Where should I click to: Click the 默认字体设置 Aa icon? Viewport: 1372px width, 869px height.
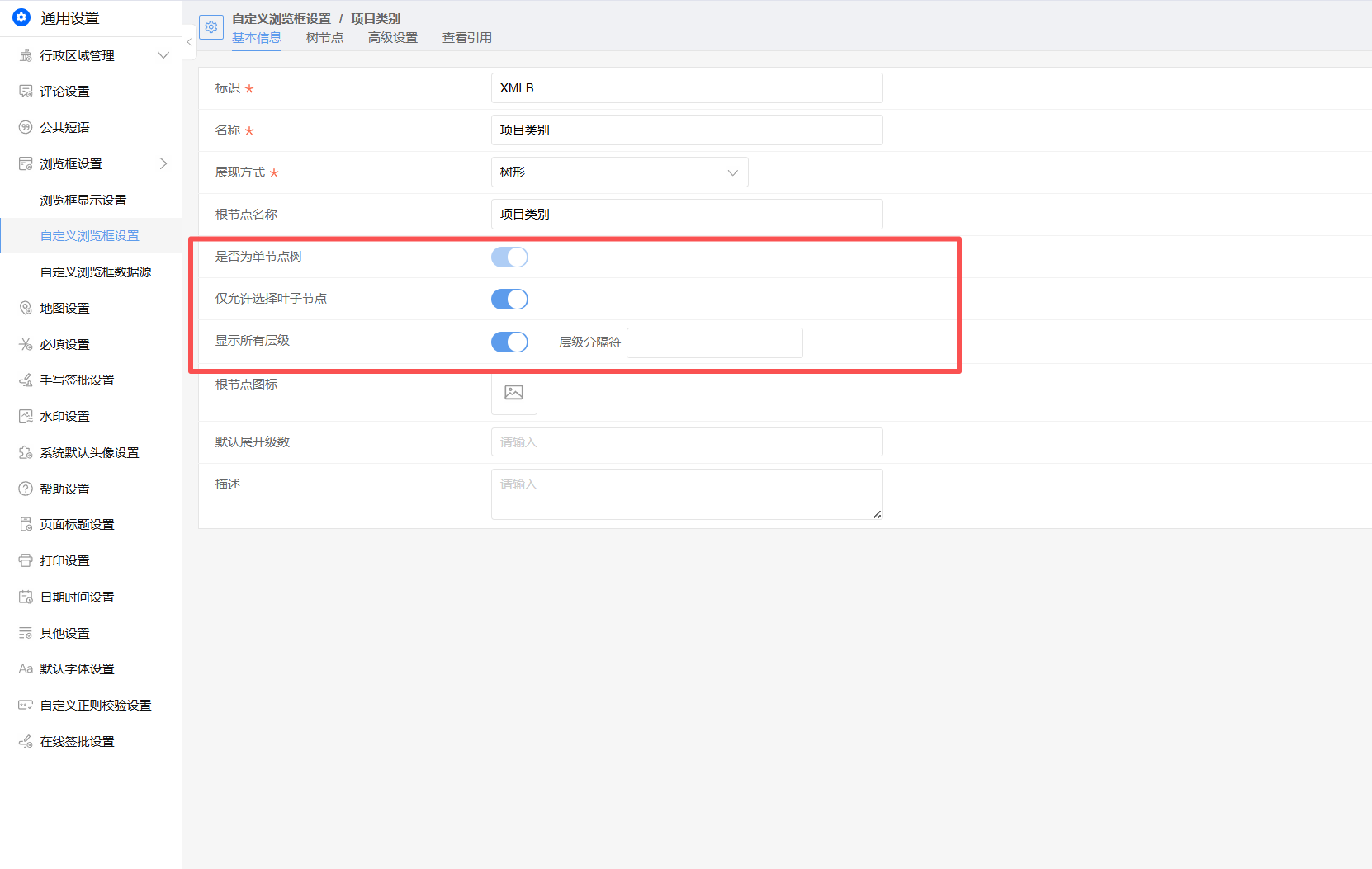(26, 669)
